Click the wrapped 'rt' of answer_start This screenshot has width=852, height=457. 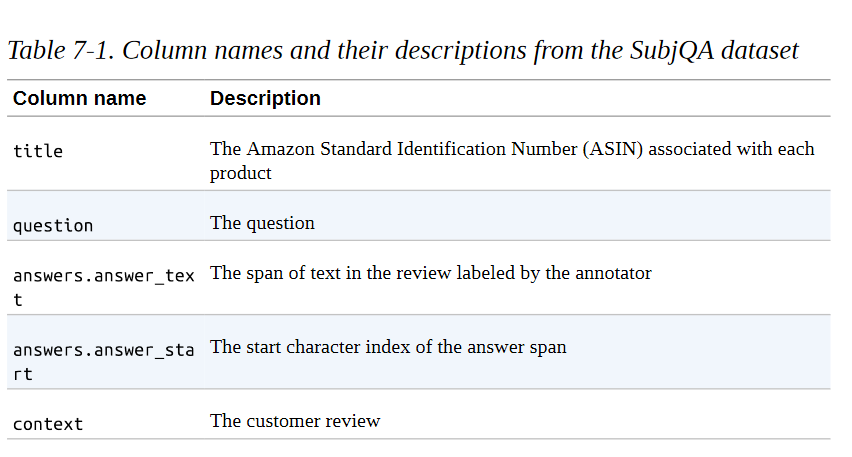23,374
